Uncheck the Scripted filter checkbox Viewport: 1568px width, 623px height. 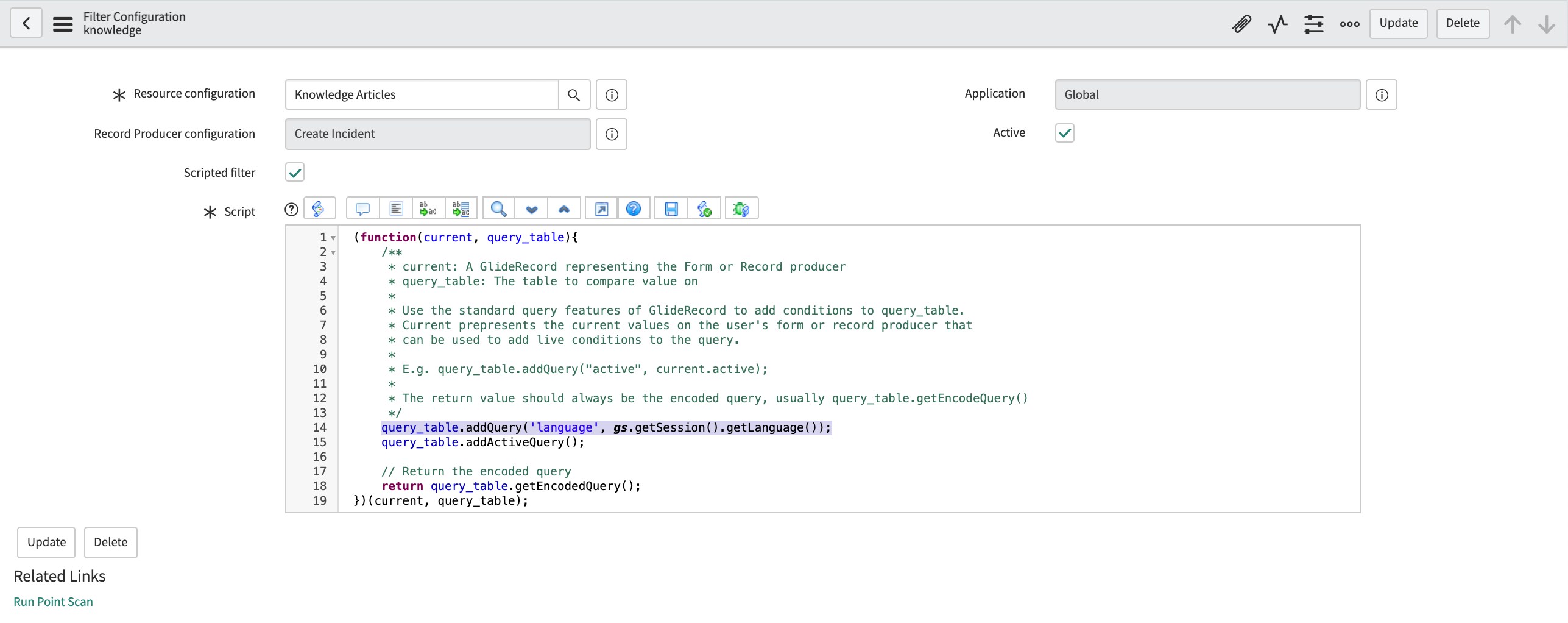(295, 173)
